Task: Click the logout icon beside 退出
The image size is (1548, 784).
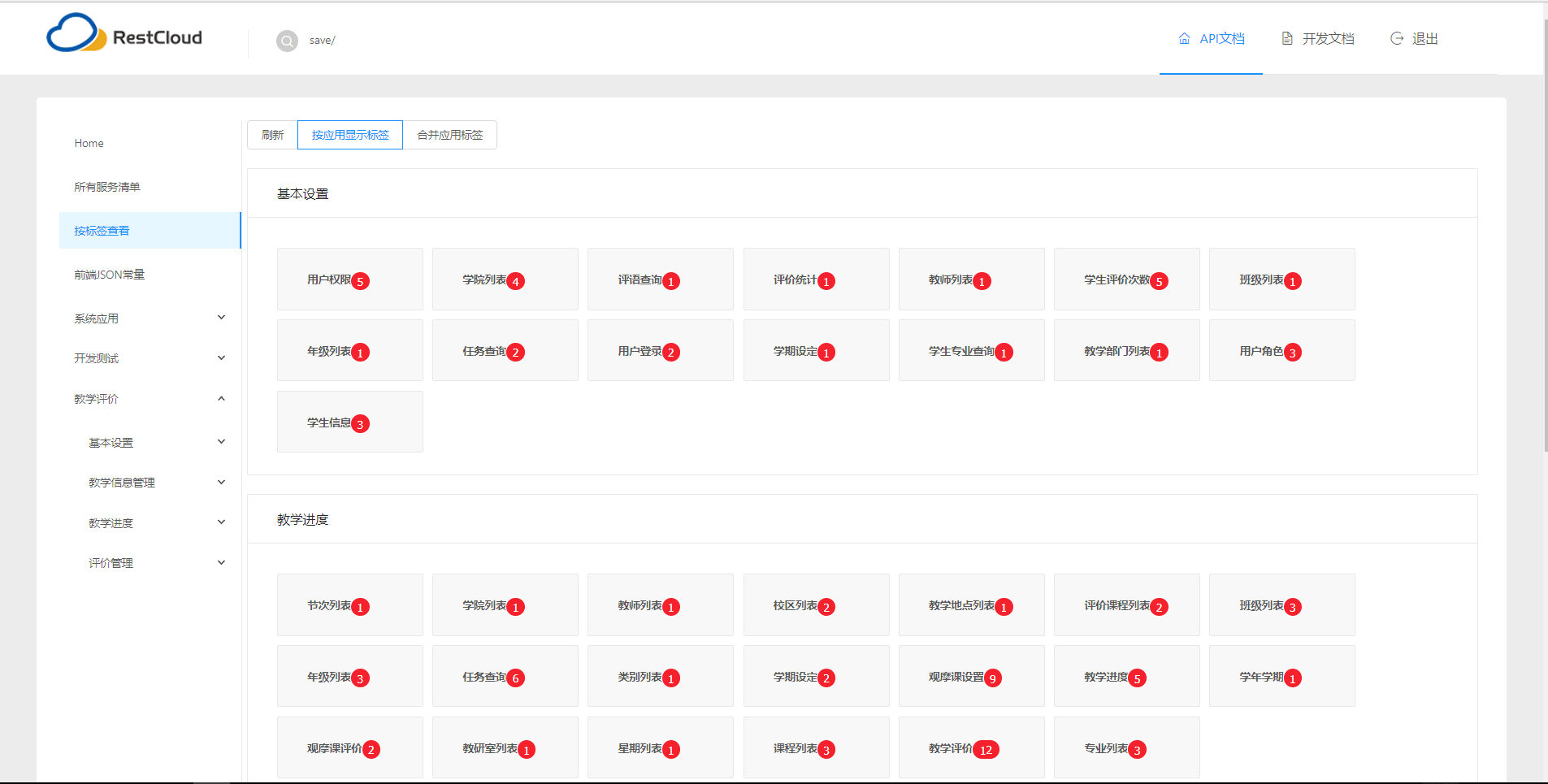Action: pos(1397,38)
